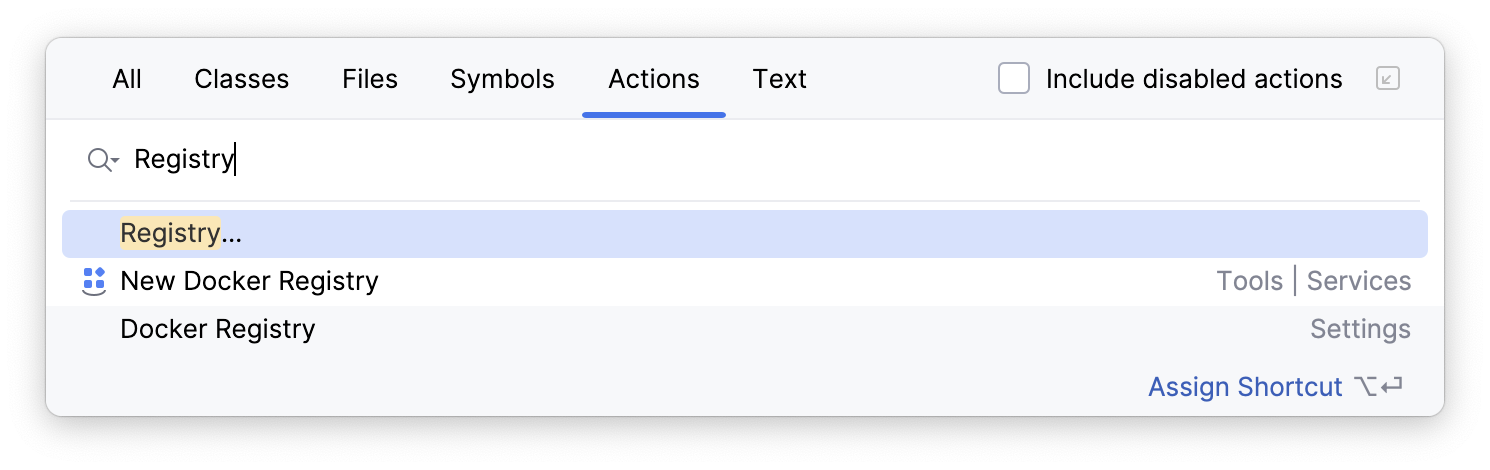Click the Option+Enter shortcut hint symbol

tap(1378, 387)
